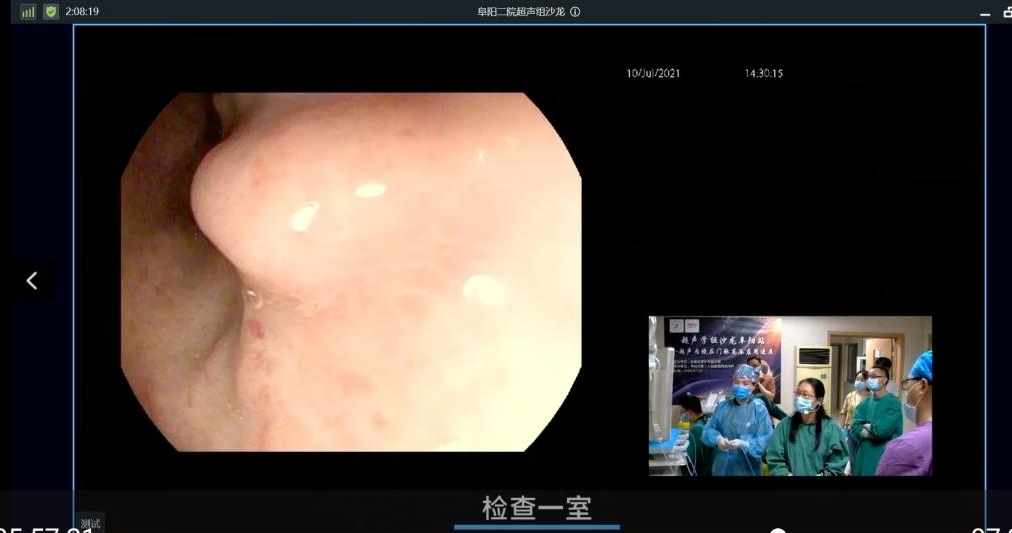Open meeting info icon beside title

coord(575,12)
